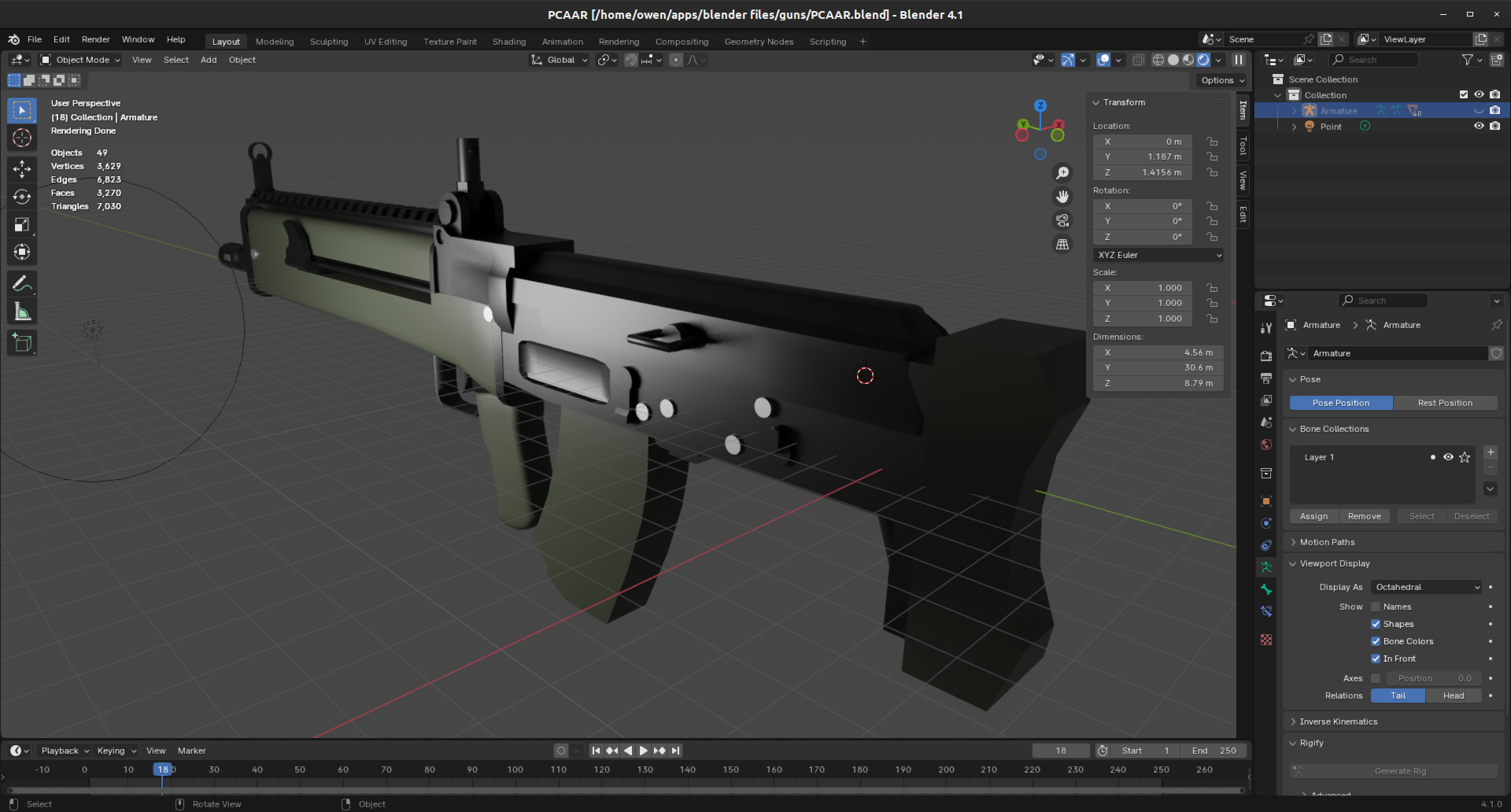Open Display As Octahedral dropdown

pos(1427,587)
